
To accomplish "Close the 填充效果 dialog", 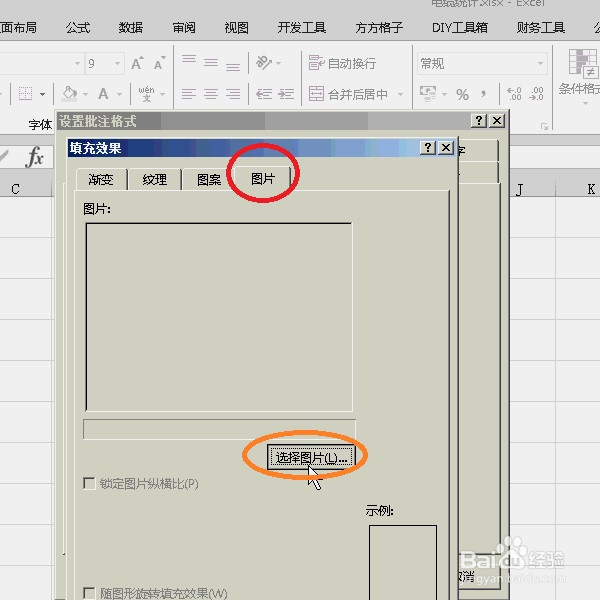I will pyautogui.click(x=446, y=148).
